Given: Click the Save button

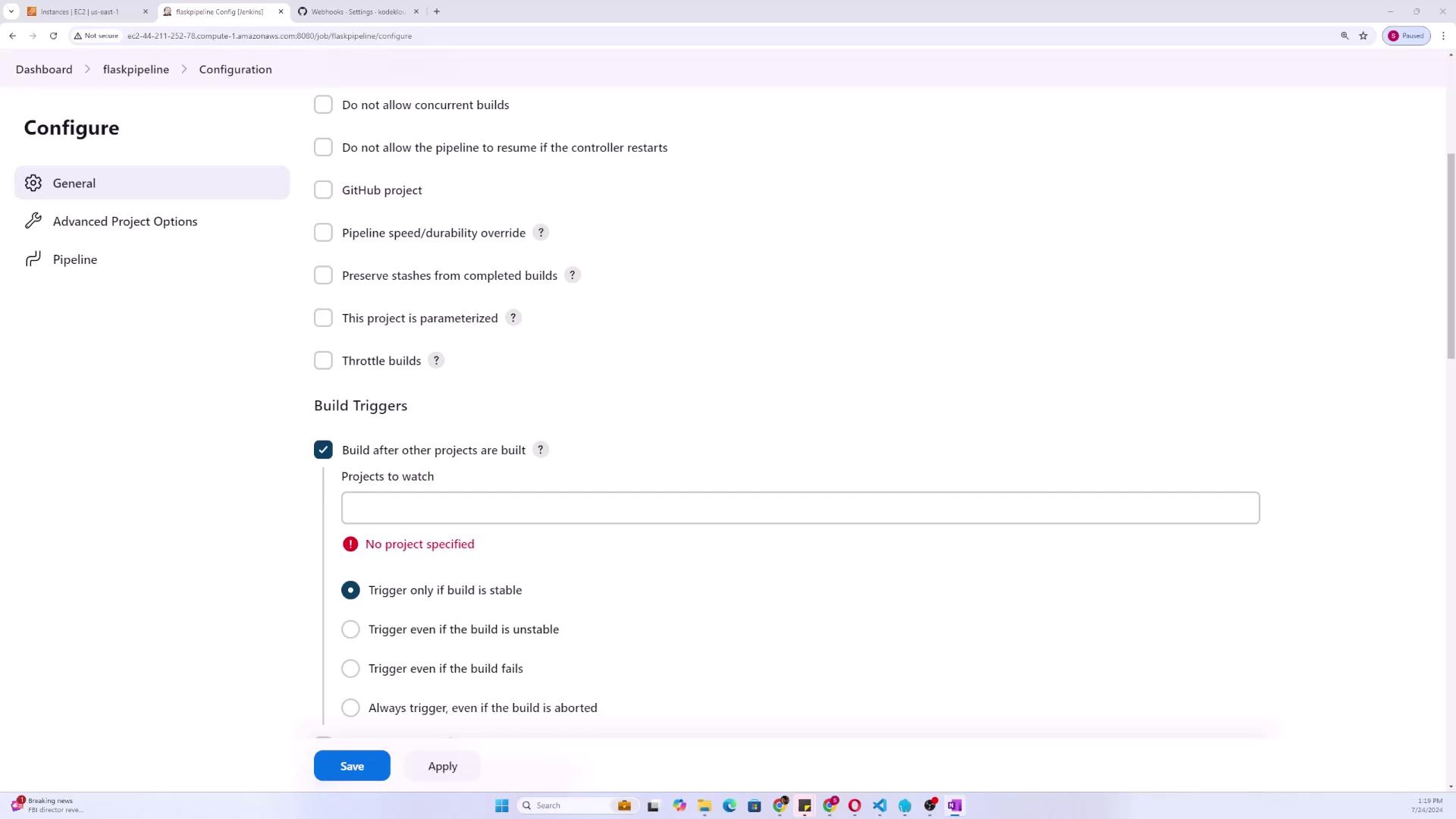Looking at the screenshot, I should [x=352, y=766].
